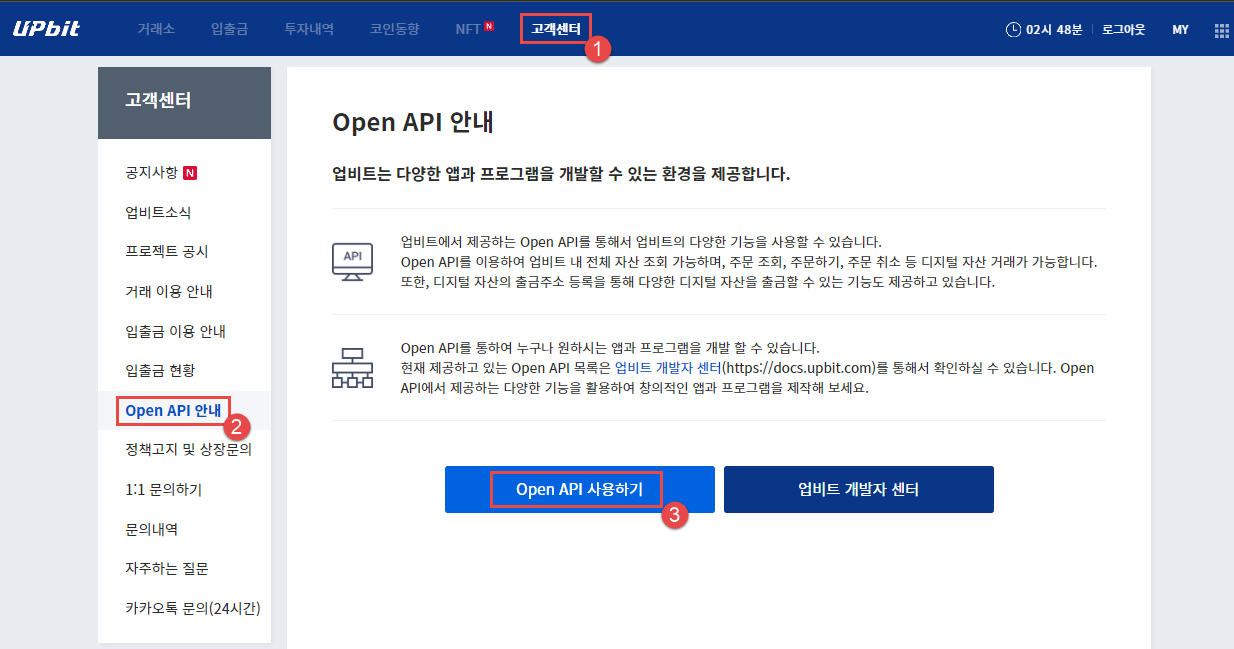1234x649 pixels.
Task: Follow the 업비트 개발자 센터 inline link
Action: (x=668, y=368)
